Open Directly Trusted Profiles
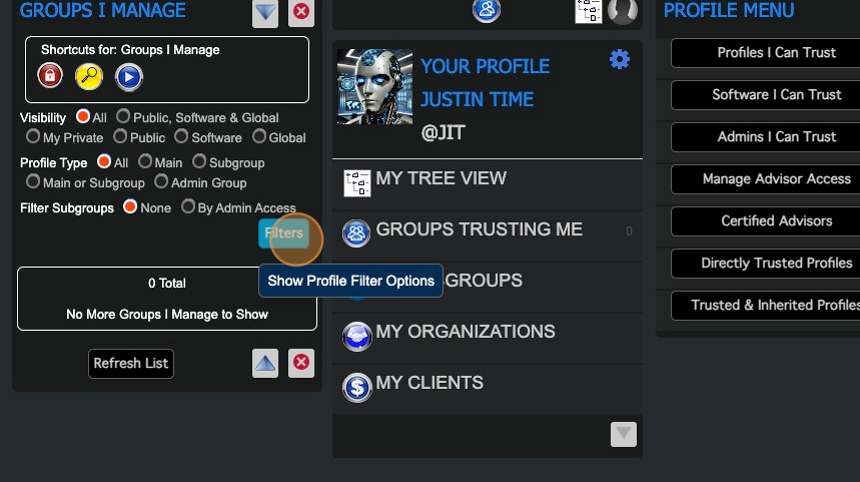 pyautogui.click(x=766, y=263)
